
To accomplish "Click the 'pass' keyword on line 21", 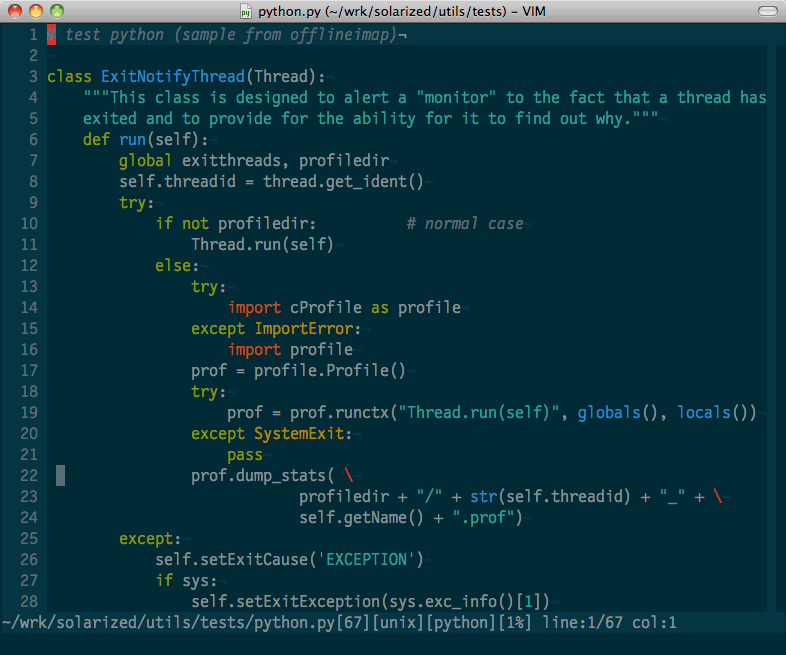I will coord(245,455).
